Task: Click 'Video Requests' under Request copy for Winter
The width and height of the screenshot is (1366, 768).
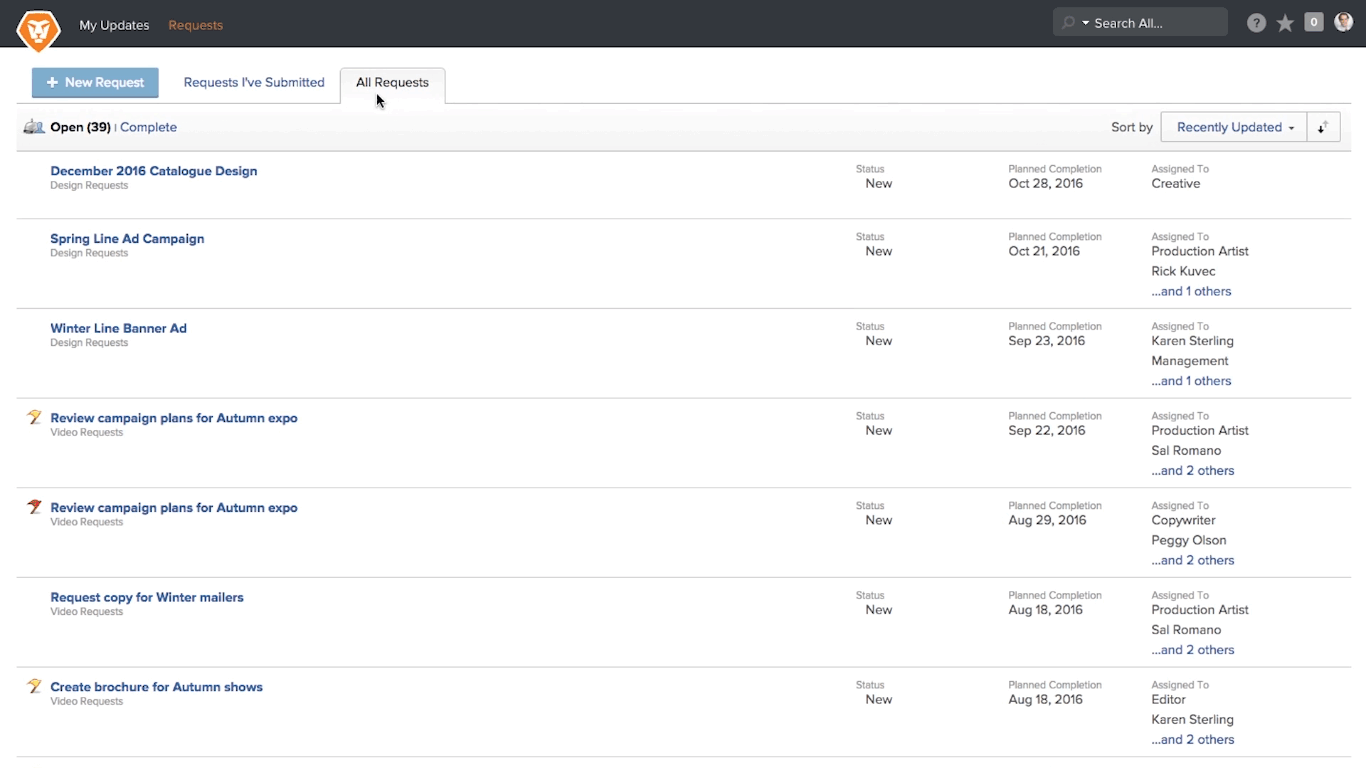Action: 87,612
